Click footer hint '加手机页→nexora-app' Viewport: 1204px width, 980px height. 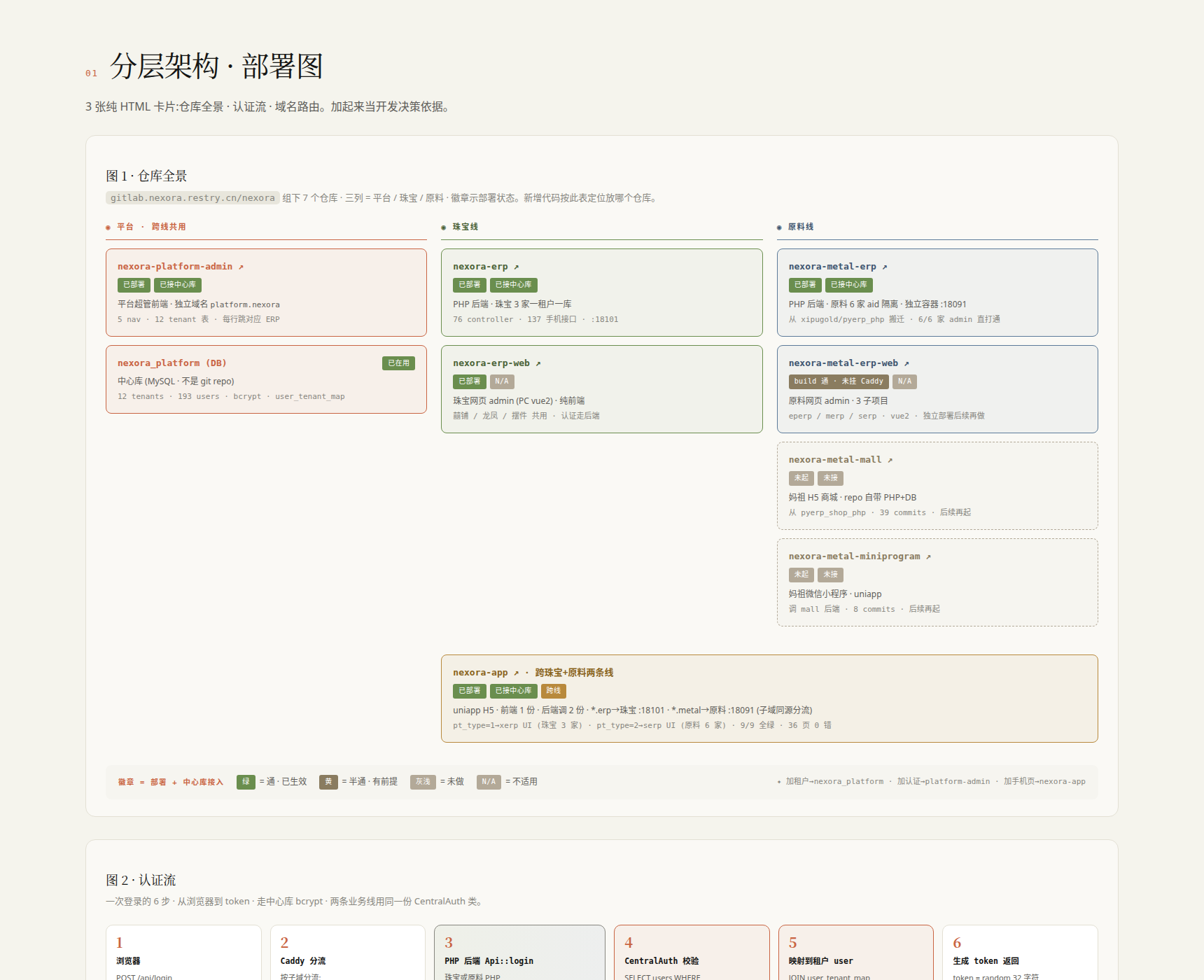[x=1044, y=781]
